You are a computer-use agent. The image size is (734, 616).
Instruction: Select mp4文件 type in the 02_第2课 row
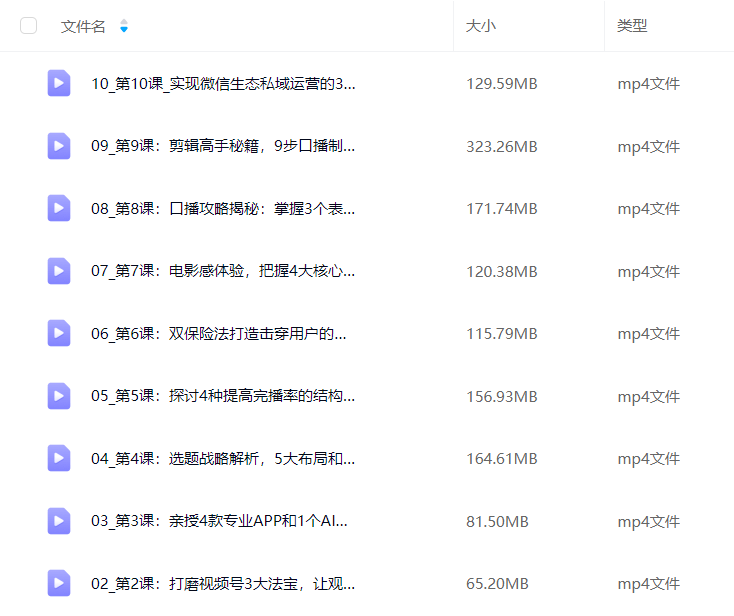648,584
